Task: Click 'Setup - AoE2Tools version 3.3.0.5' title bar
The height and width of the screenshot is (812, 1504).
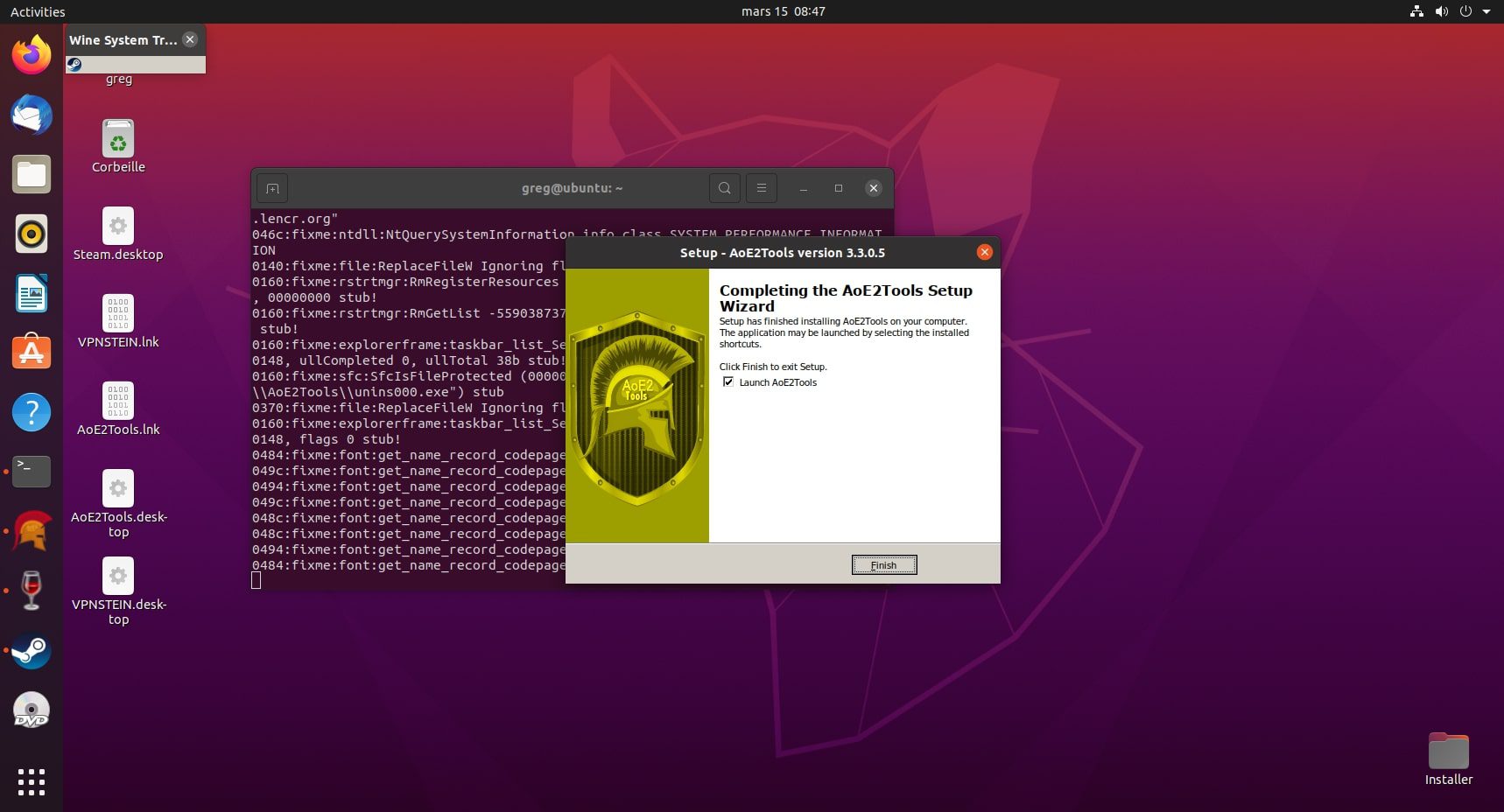Action: click(783, 252)
